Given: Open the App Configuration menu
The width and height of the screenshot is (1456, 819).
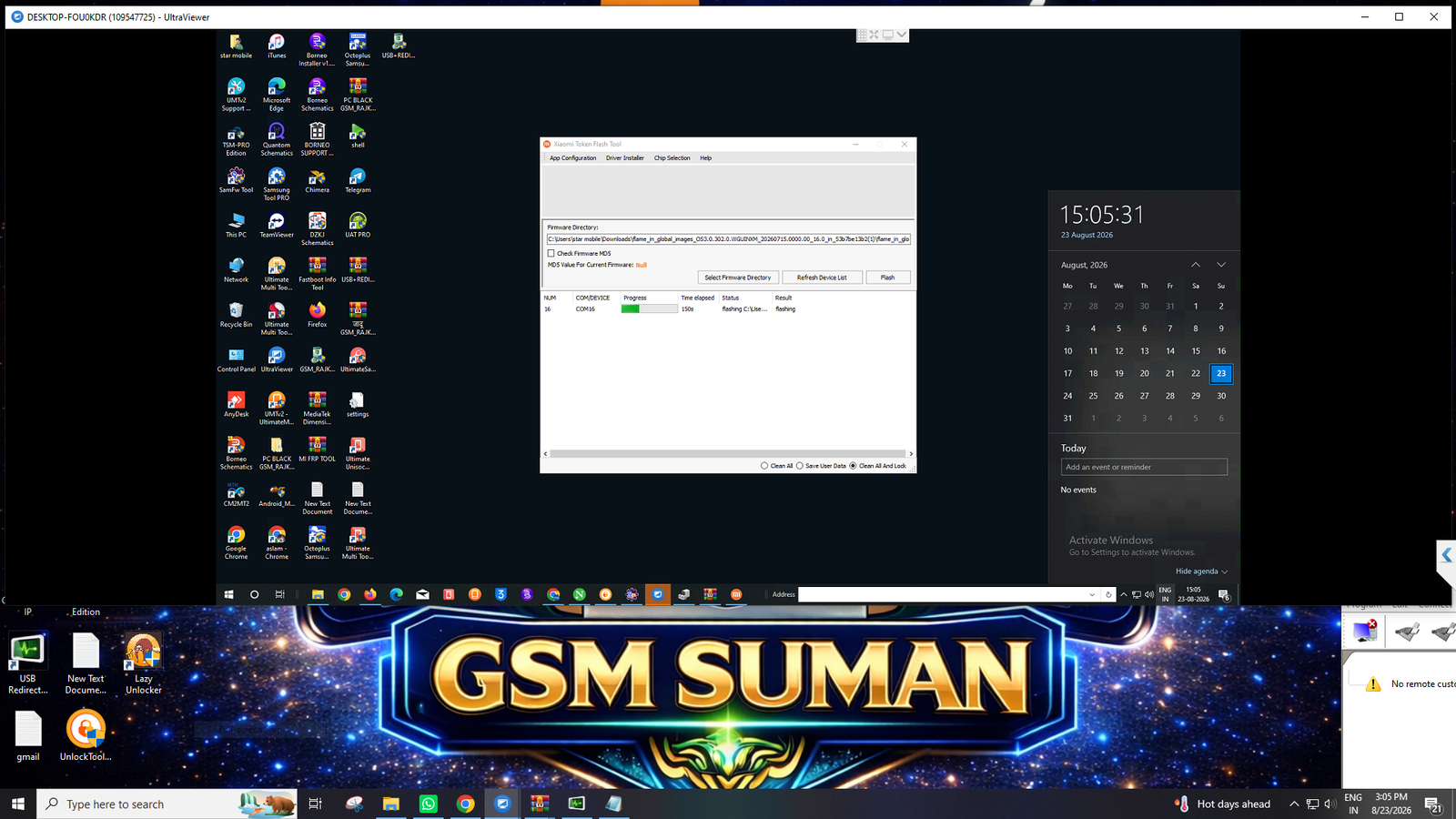Looking at the screenshot, I should coord(572,158).
